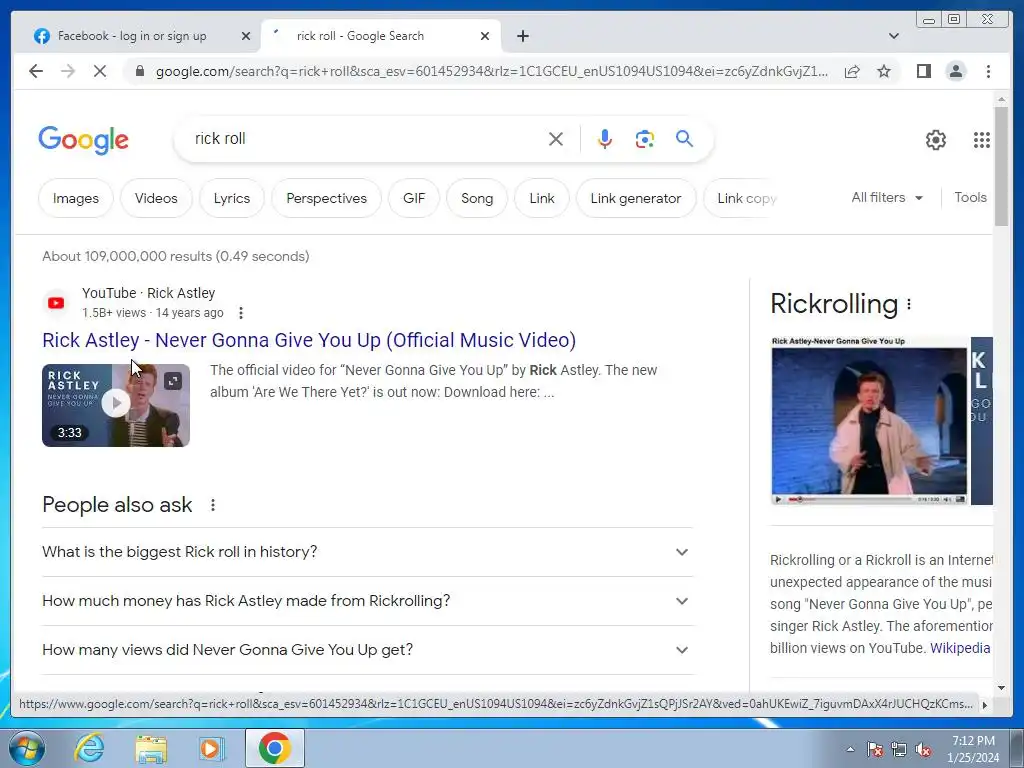
Task: Open the taskbar clock showing 7:12 PM
Action: pos(973,749)
